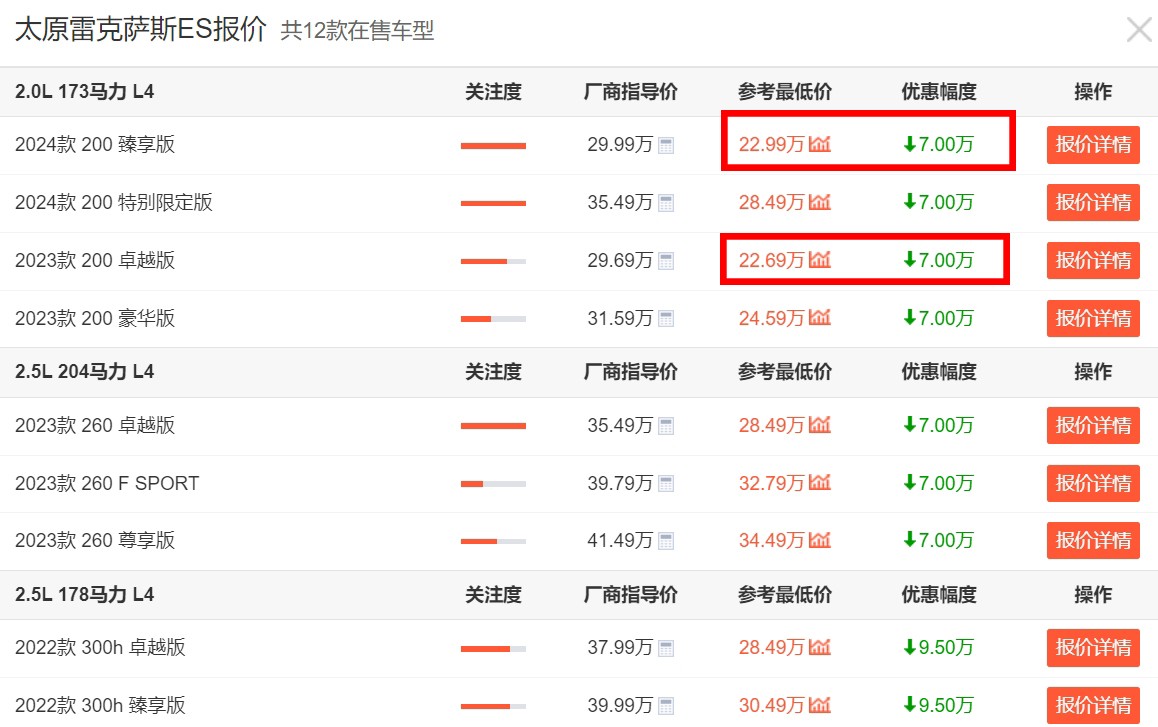The height and width of the screenshot is (727, 1158).
Task: View price trend chart for 2024款 200 特别限定版
Action: [x=820, y=202]
